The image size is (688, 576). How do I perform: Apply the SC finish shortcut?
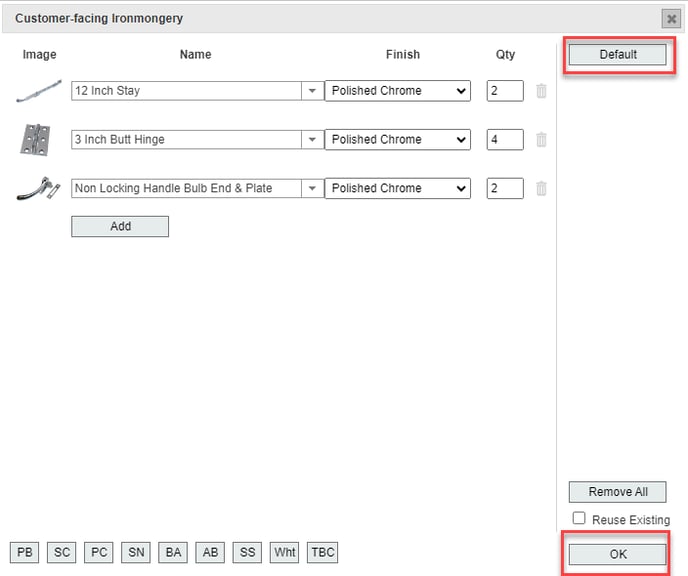pyautogui.click(x=62, y=552)
